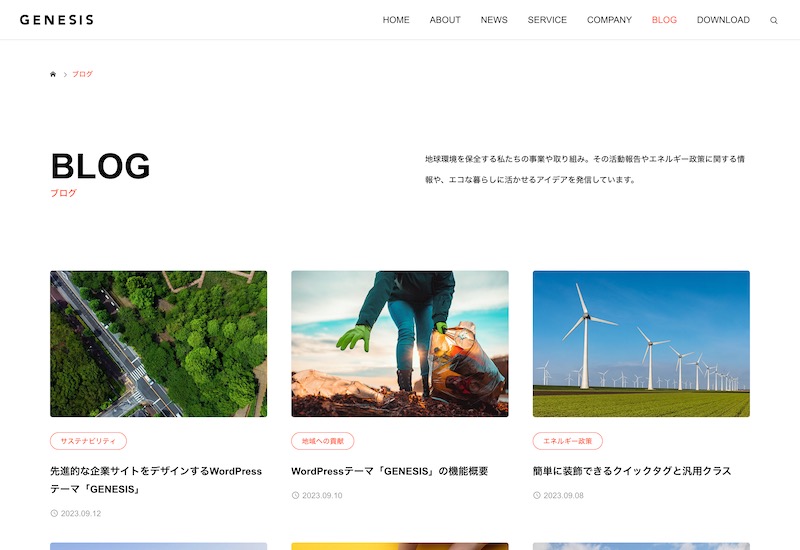The image size is (800, 550).
Task: Choose the エネルギー政策 category tag
Action: tap(567, 441)
